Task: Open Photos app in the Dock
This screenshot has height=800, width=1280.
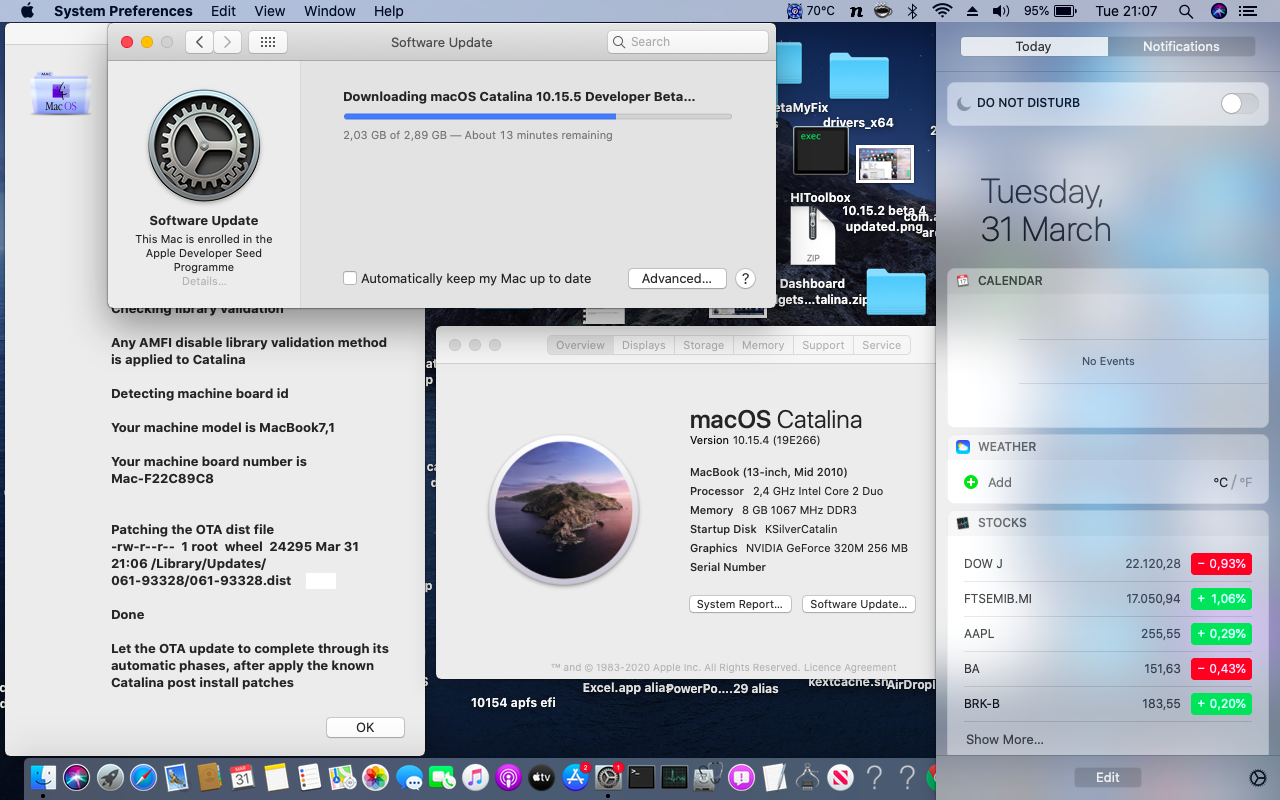Action: point(375,777)
